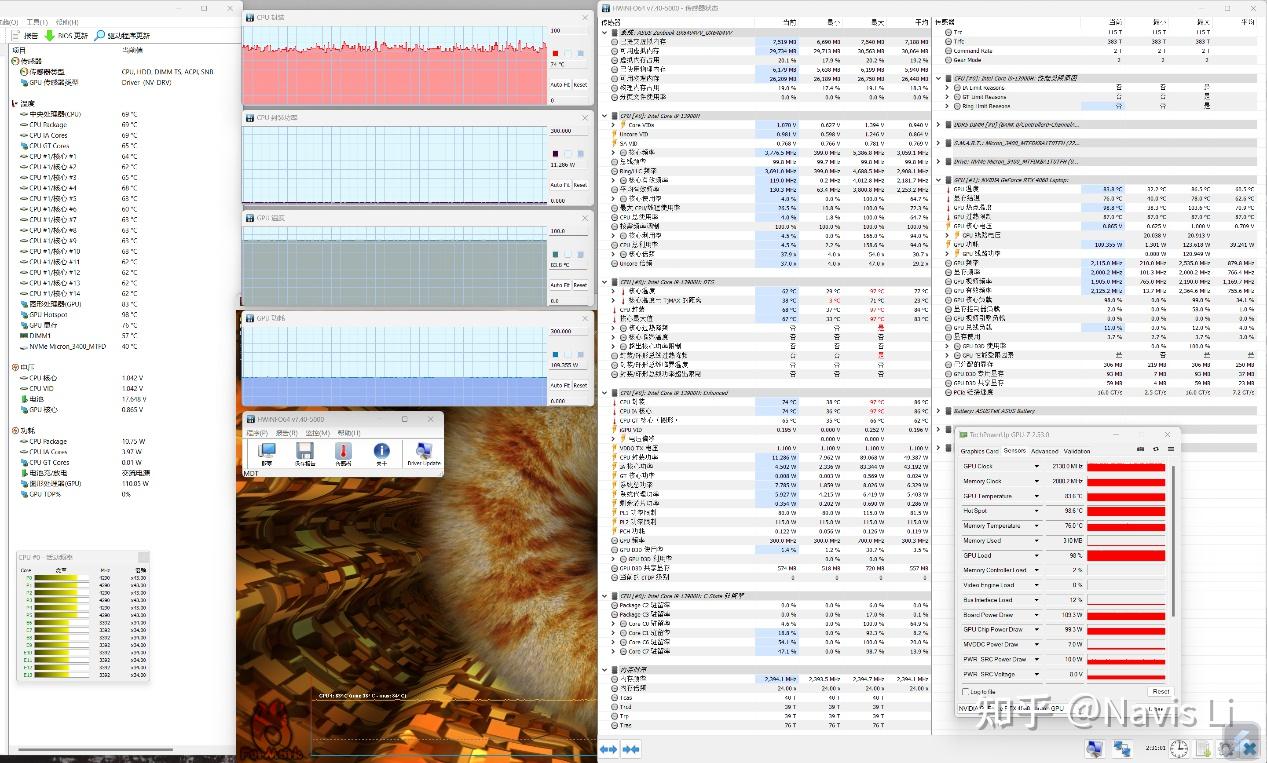Open the Report (R) menu in HWiNFO64
Image resolution: width=1267 pixels, height=763 pixels.
287,433
